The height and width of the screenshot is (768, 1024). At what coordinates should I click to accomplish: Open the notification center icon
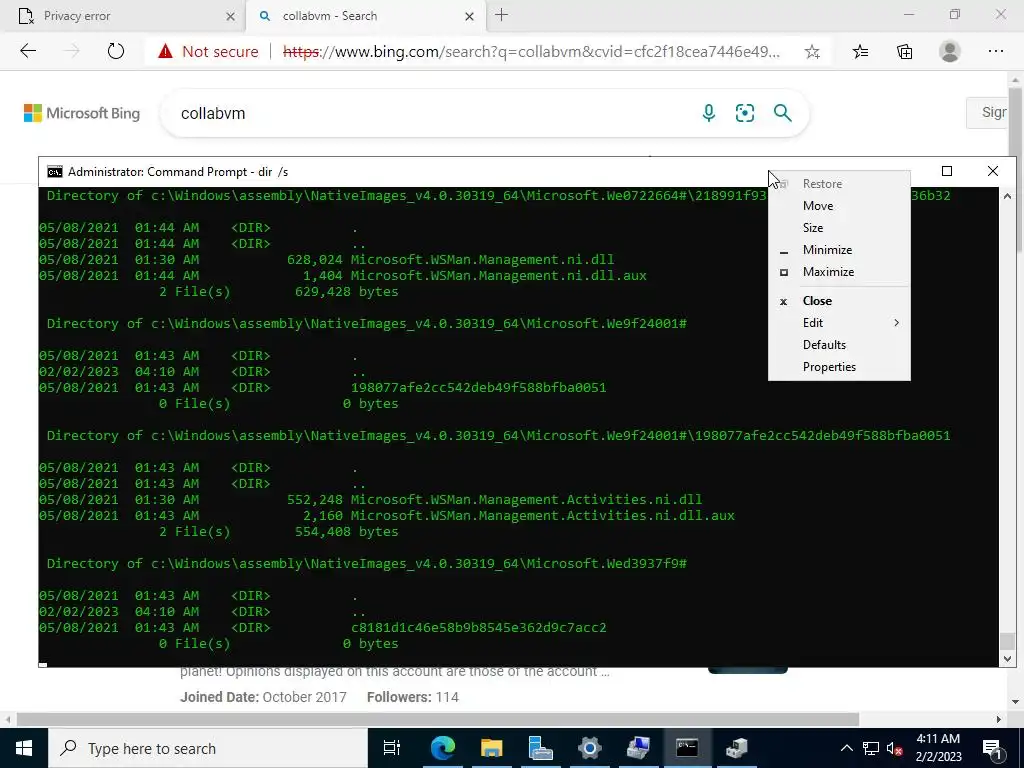(x=993, y=748)
